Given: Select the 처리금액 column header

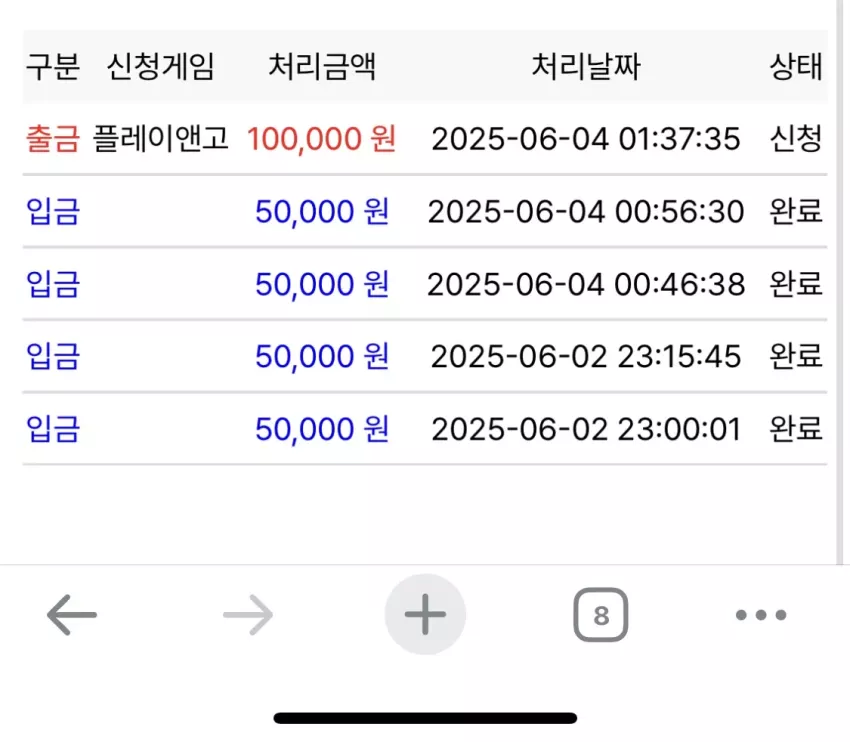Looking at the screenshot, I should 322,67.
